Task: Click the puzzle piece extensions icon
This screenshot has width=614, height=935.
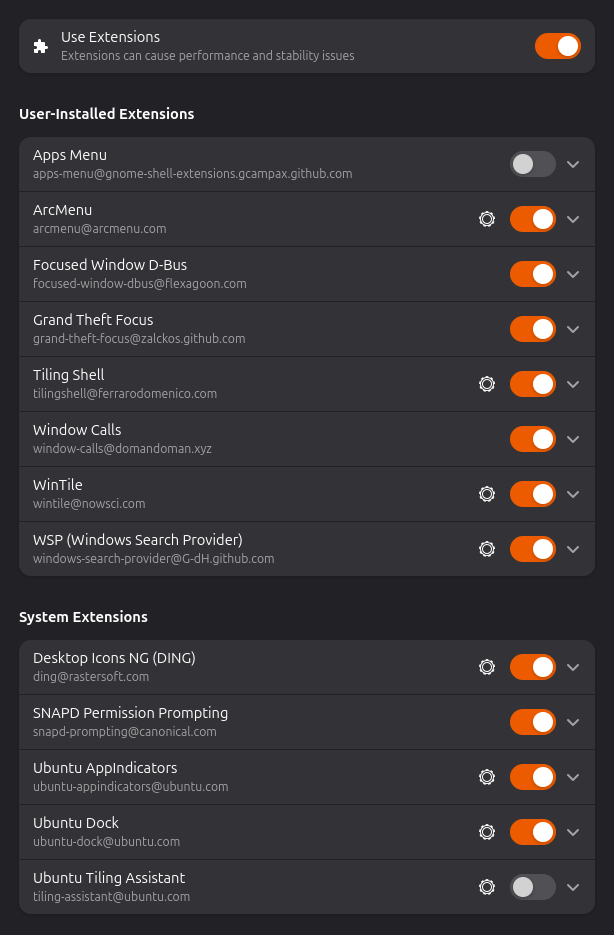Action: (40, 46)
